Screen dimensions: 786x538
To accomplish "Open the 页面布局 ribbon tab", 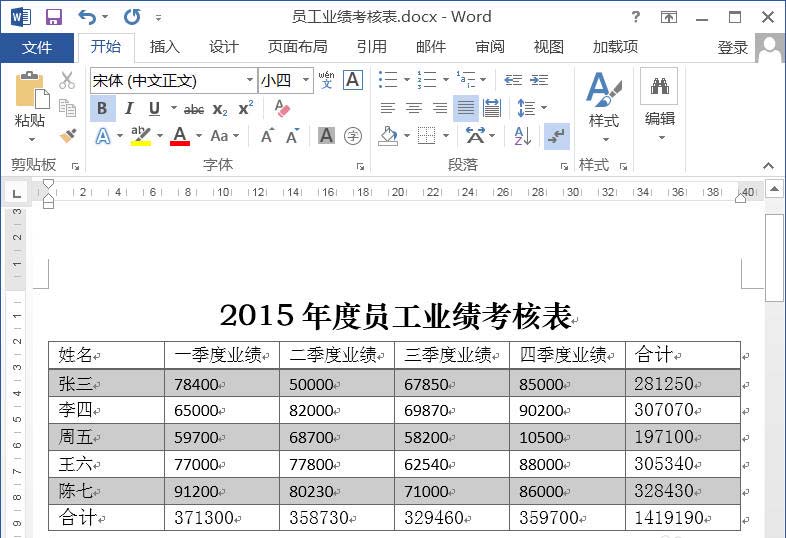I will 297,47.
